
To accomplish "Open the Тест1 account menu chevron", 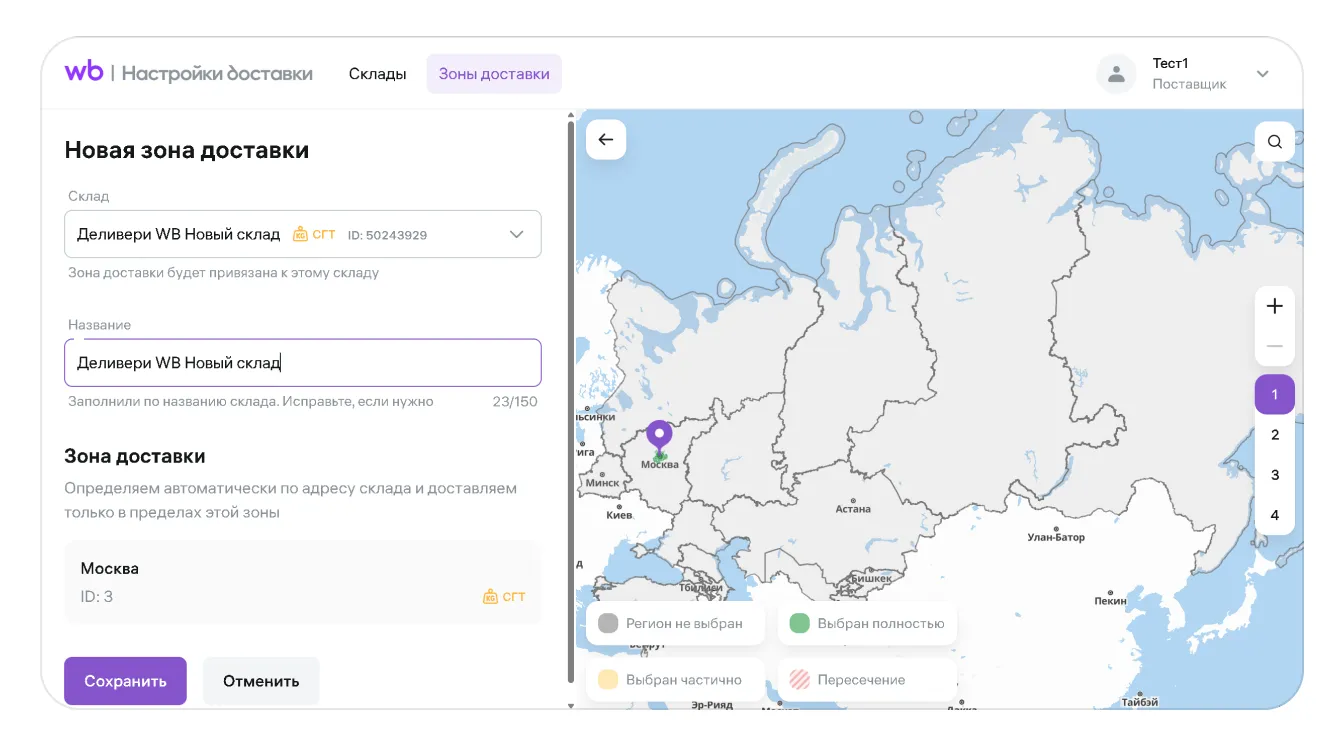I will [1262, 74].
